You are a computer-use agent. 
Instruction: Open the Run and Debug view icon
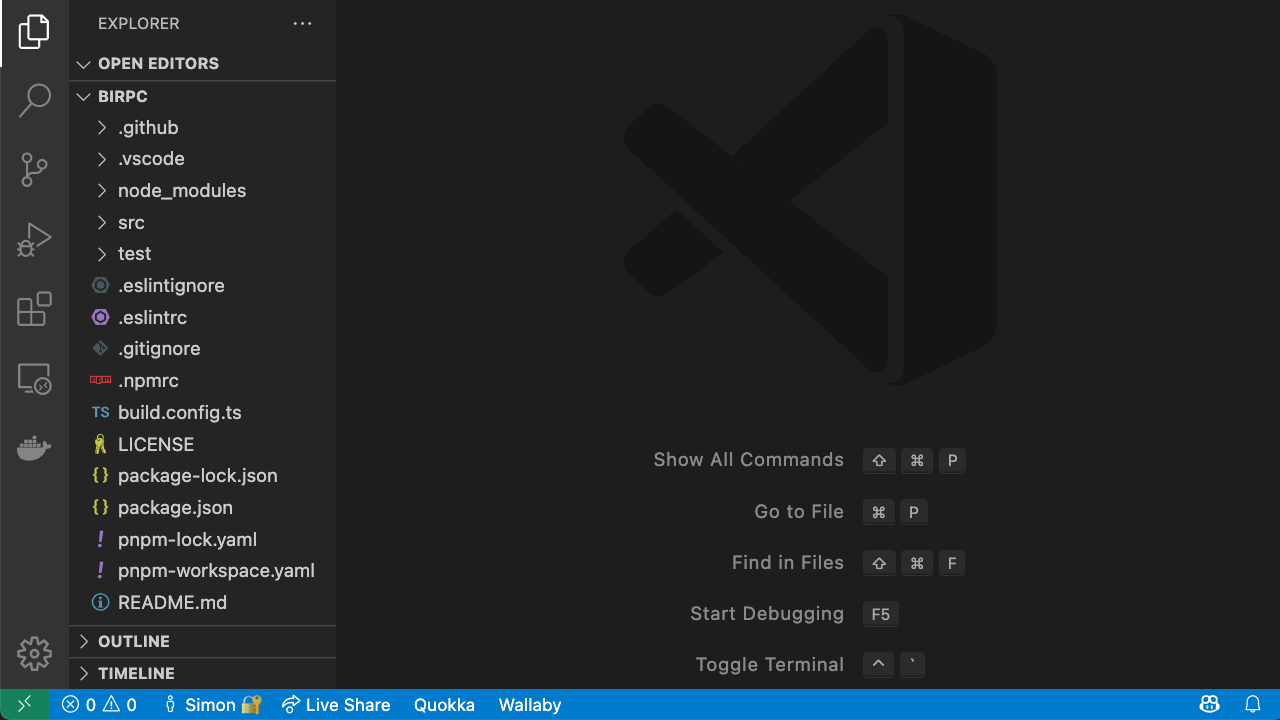coord(34,240)
